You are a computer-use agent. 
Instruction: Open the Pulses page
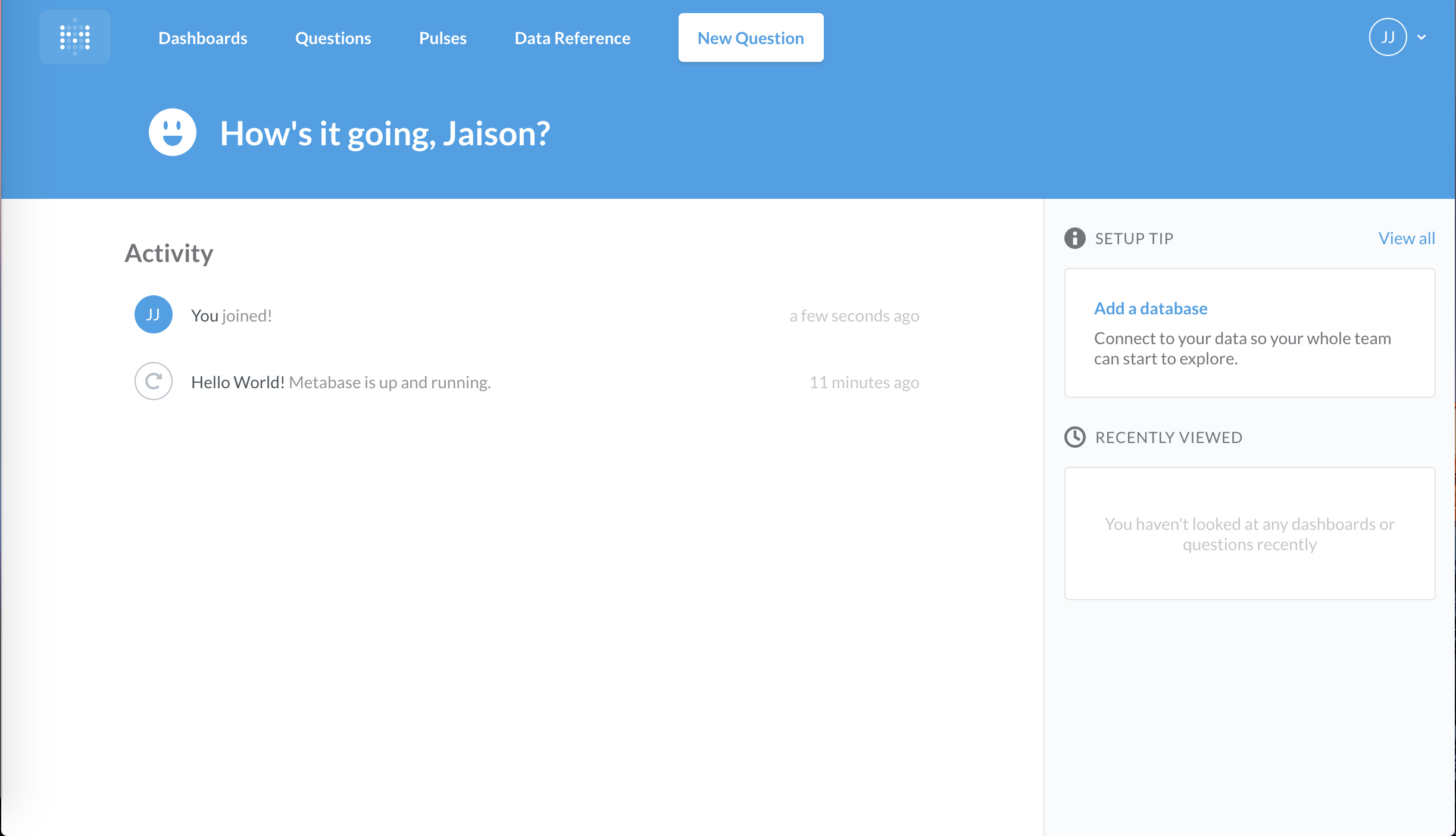443,38
